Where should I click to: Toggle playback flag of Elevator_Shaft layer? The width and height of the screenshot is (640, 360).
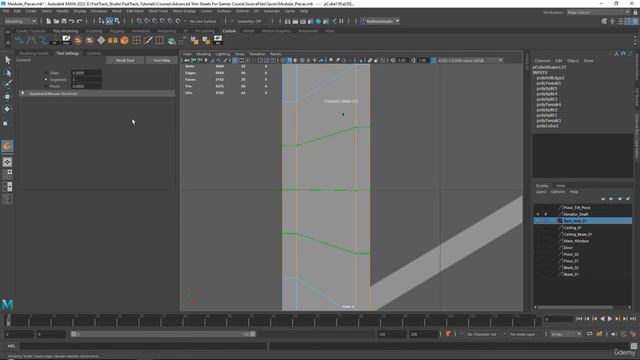point(546,214)
